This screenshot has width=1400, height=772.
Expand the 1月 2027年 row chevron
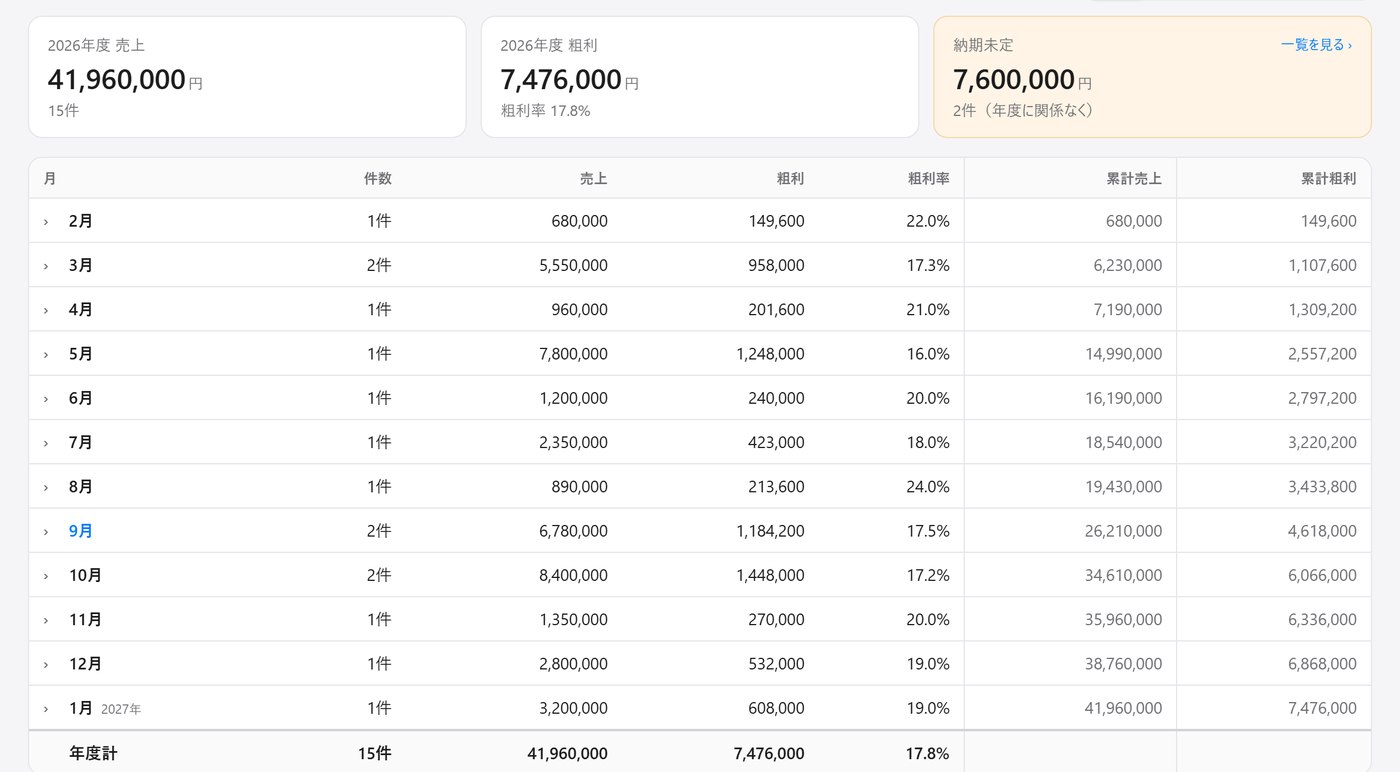[x=46, y=708]
